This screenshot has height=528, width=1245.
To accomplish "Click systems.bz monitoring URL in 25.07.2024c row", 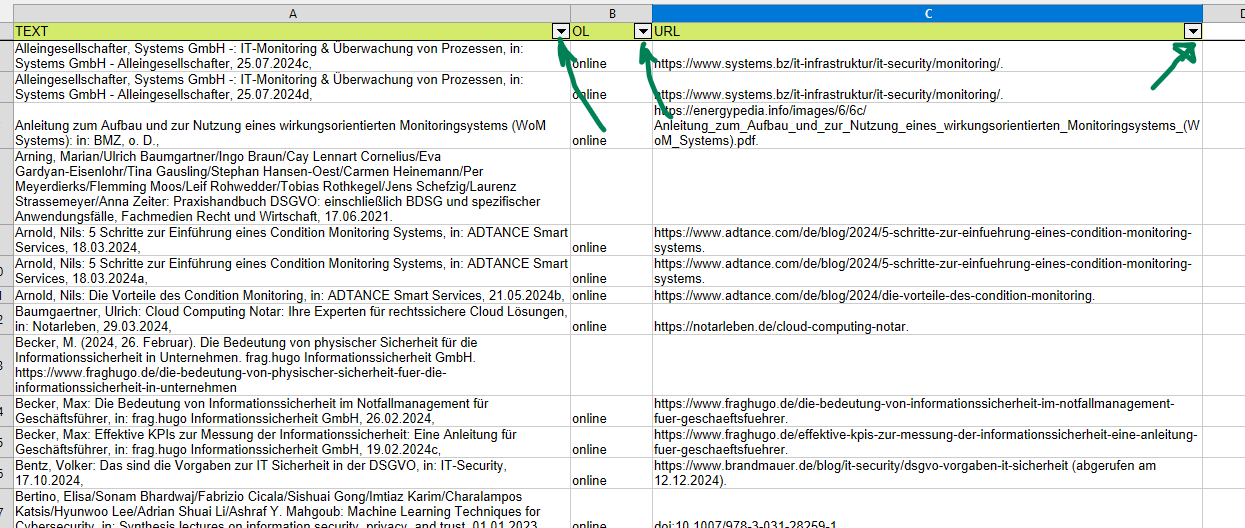I will click(928, 56).
